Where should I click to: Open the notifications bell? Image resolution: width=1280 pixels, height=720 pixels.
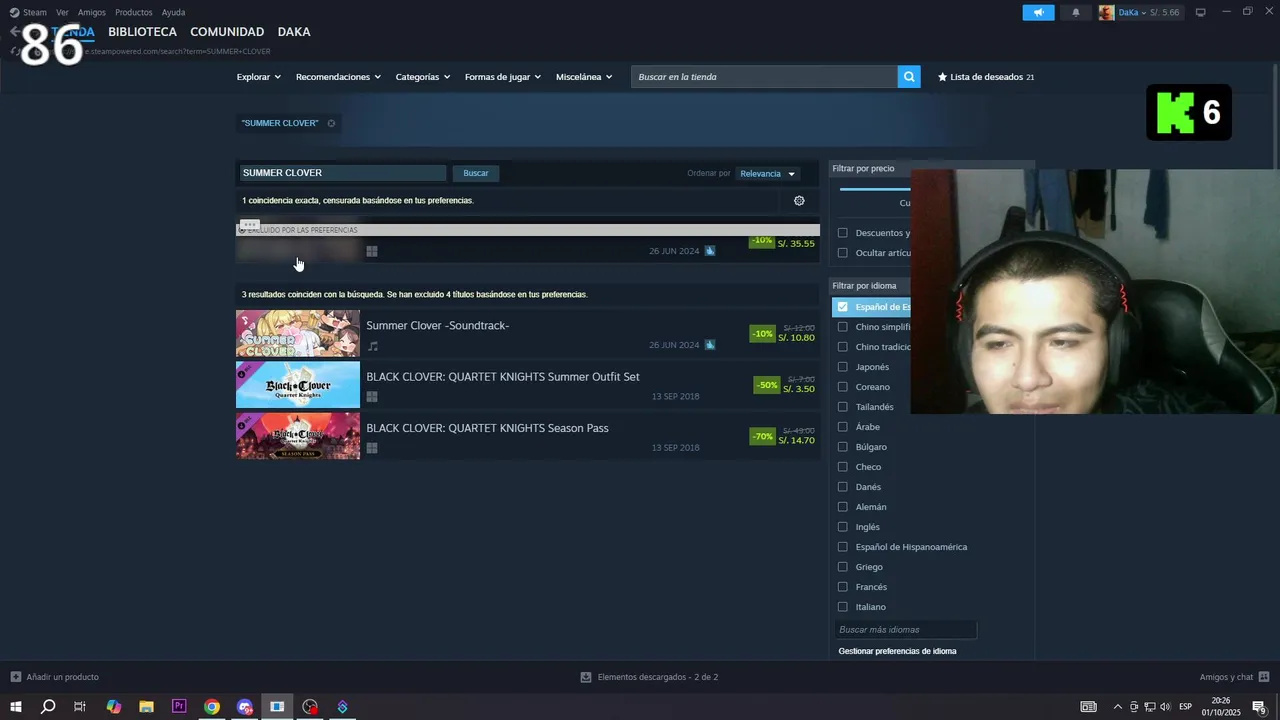coord(1076,12)
